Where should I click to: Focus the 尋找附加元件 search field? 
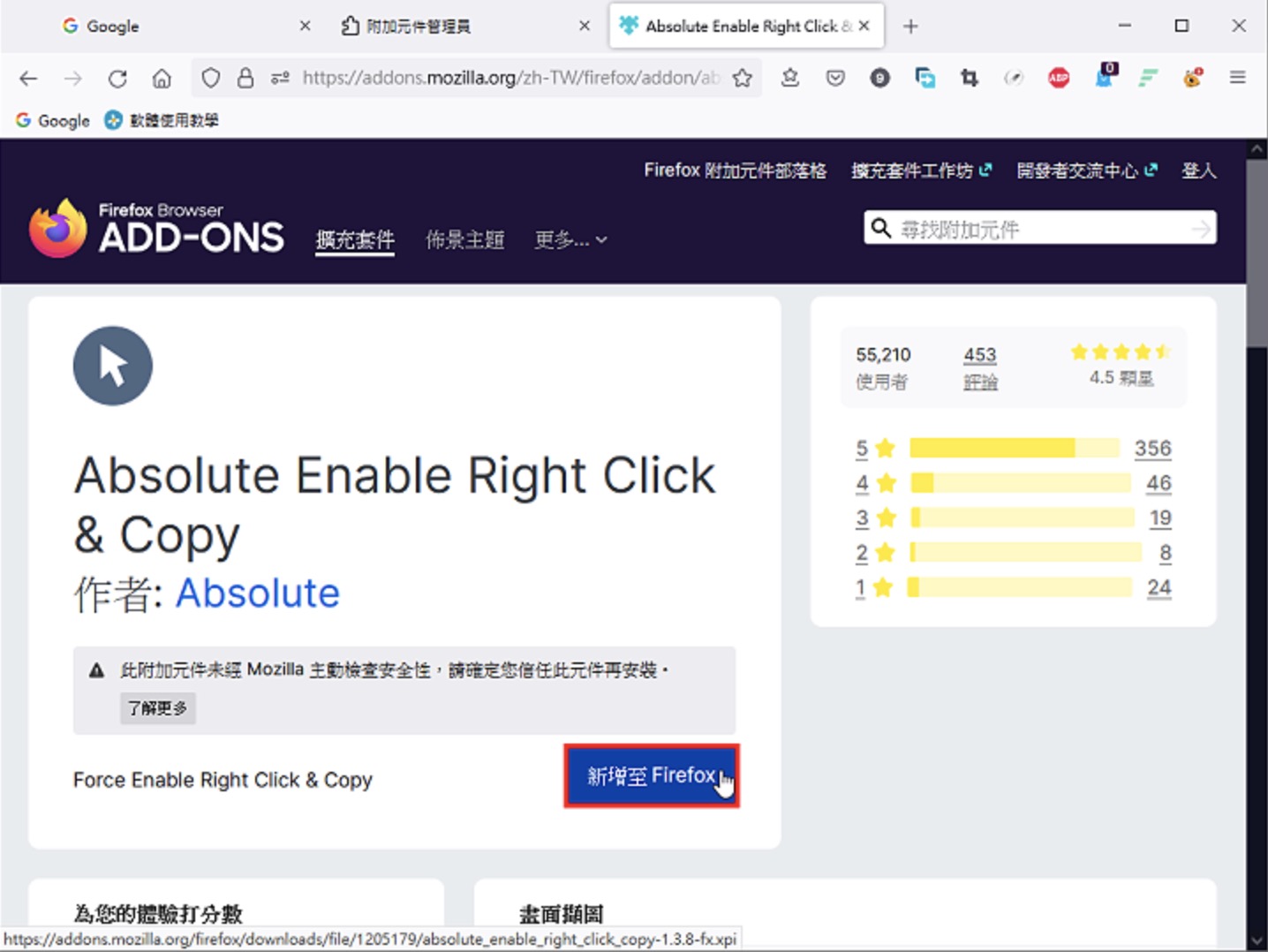pos(1040,229)
